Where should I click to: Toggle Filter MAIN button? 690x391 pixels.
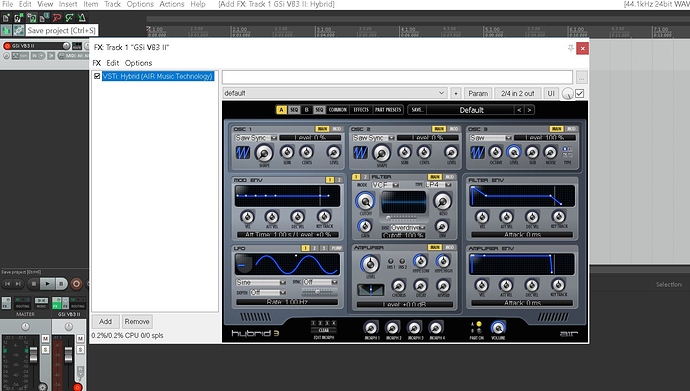pyautogui.click(x=435, y=177)
